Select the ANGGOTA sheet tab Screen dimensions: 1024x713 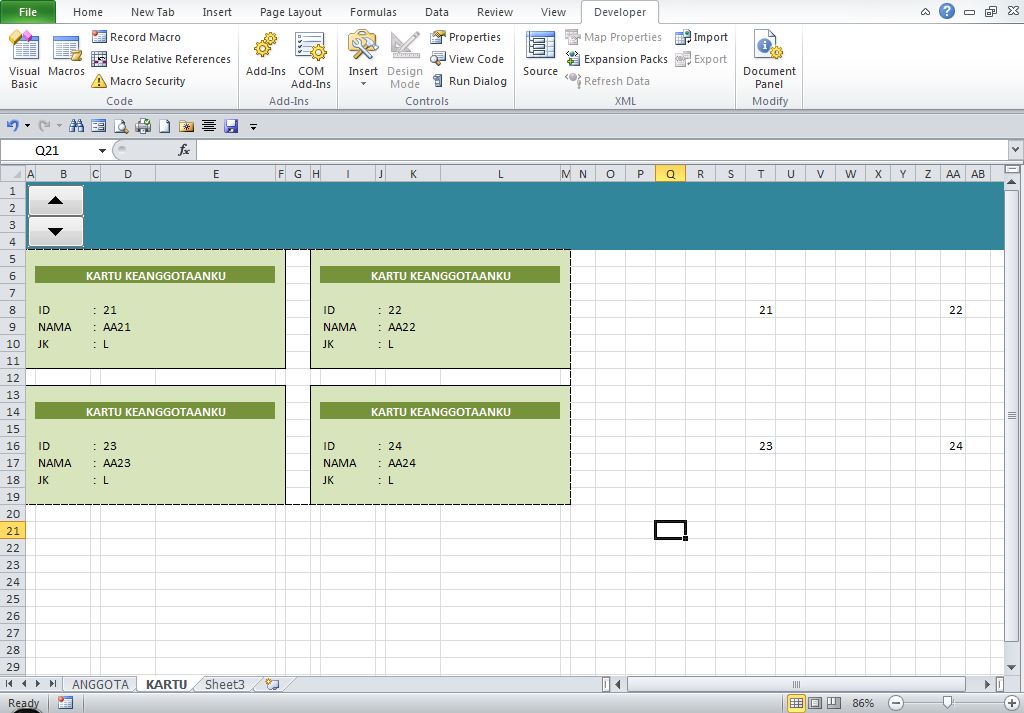[99, 684]
